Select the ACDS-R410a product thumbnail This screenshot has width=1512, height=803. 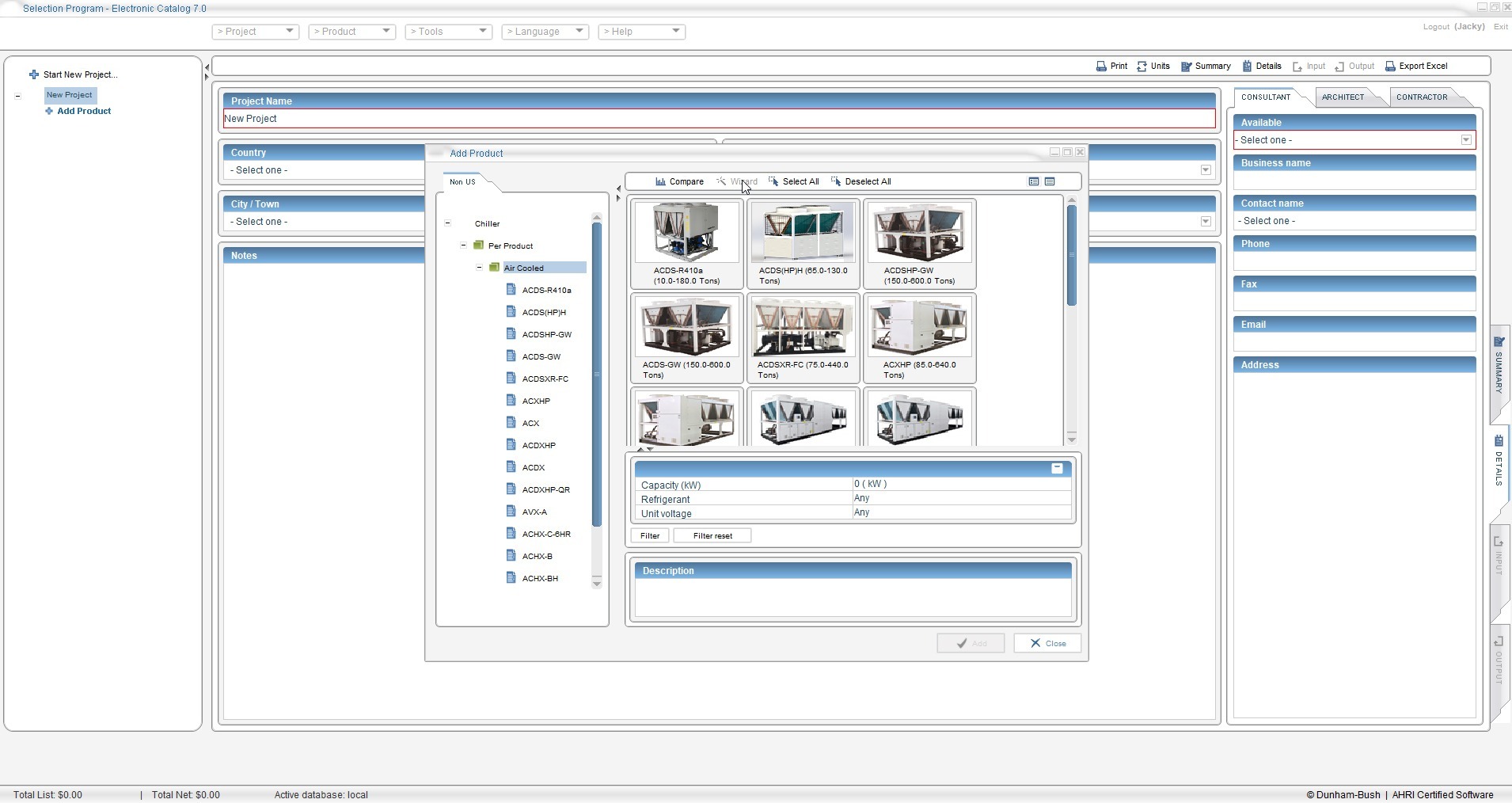point(686,232)
